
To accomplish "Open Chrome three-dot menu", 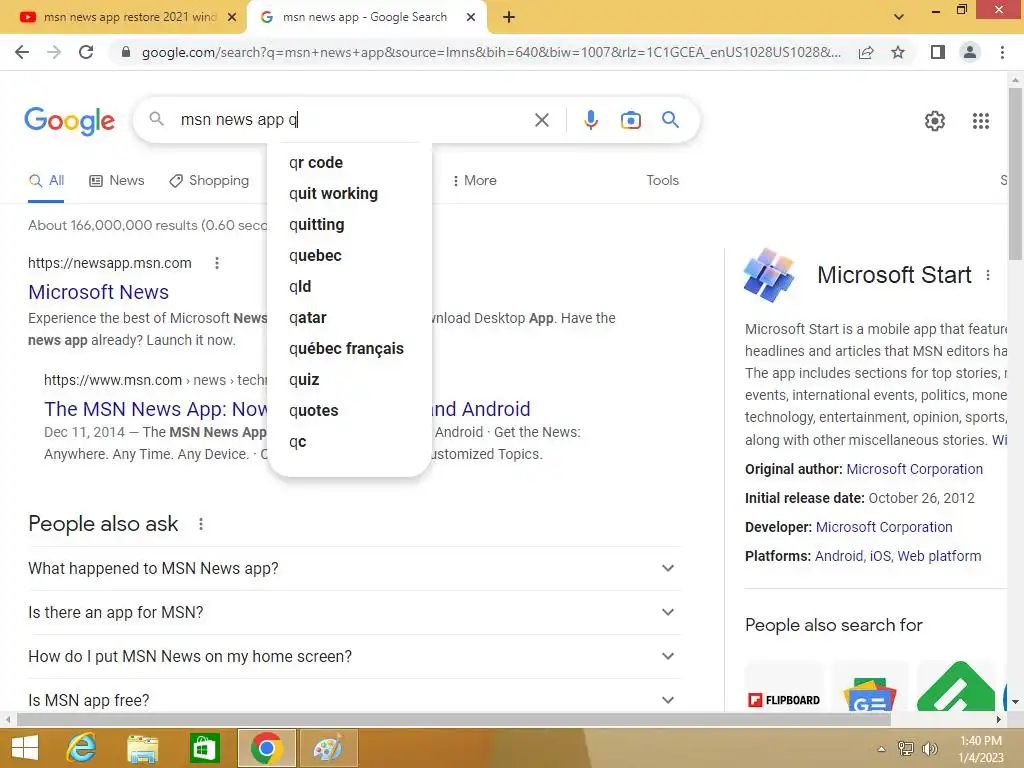I will pyautogui.click(x=1002, y=52).
